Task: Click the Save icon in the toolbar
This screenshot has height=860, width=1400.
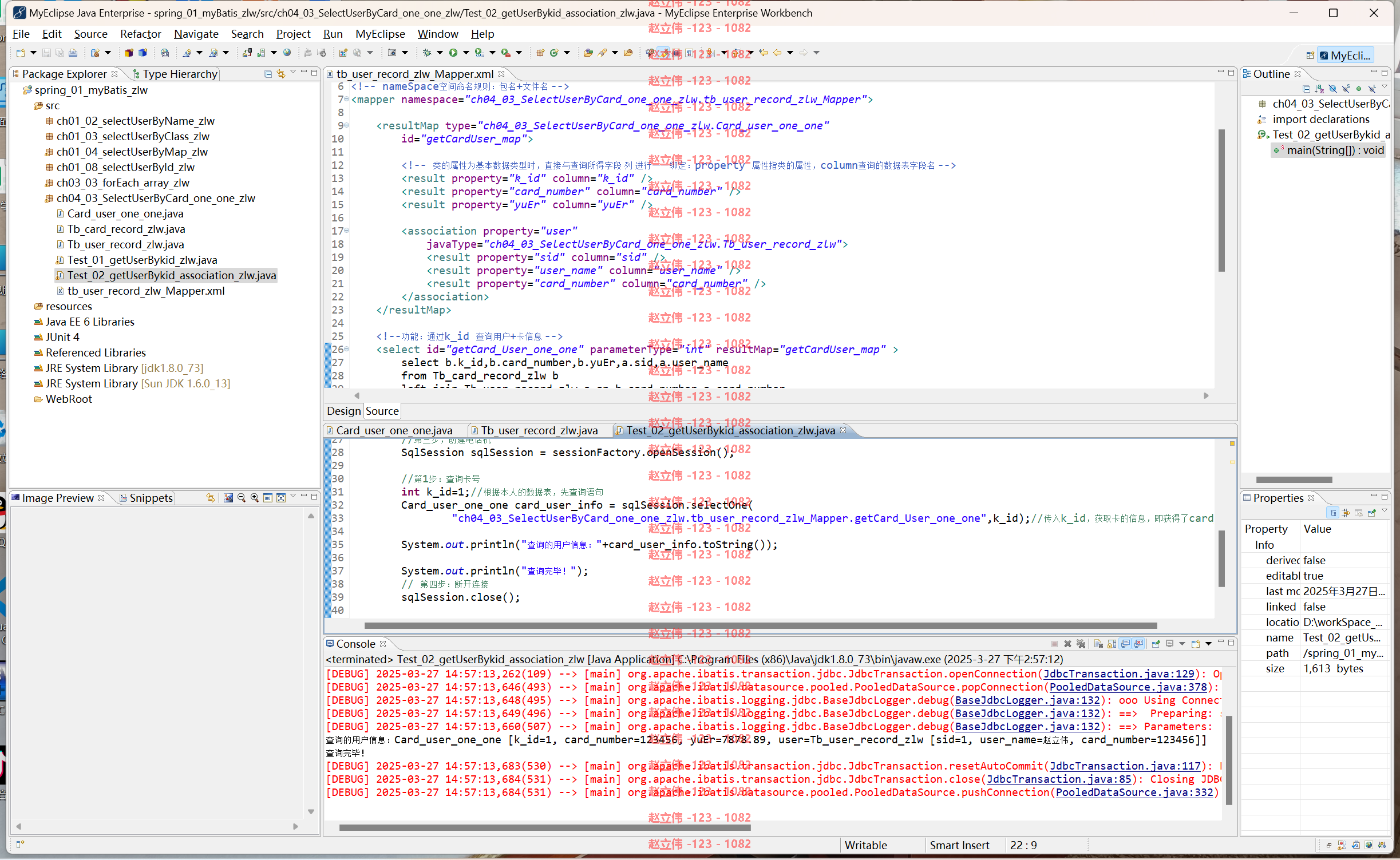Action: [46, 53]
